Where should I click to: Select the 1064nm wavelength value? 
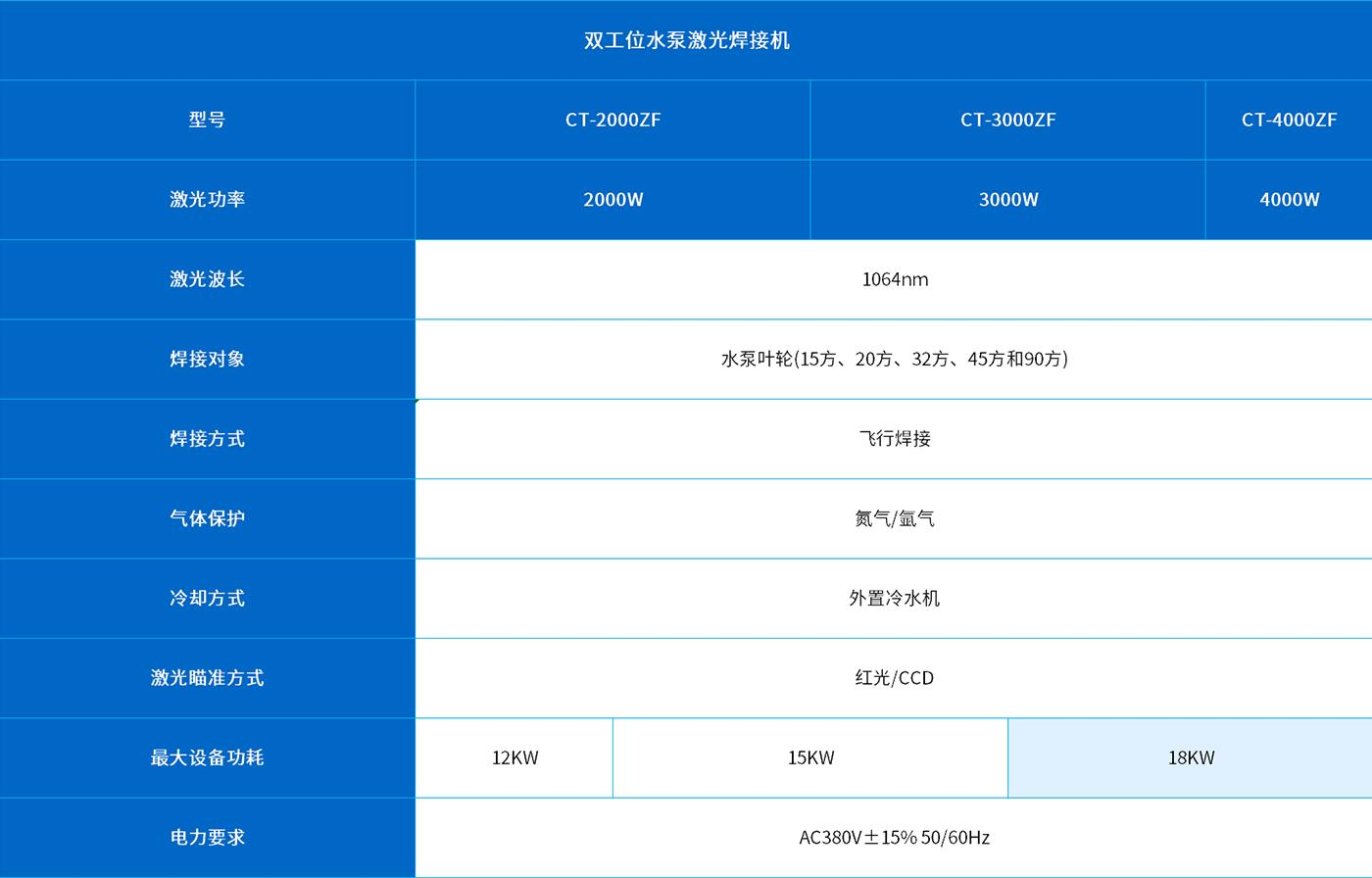pyautogui.click(x=894, y=279)
